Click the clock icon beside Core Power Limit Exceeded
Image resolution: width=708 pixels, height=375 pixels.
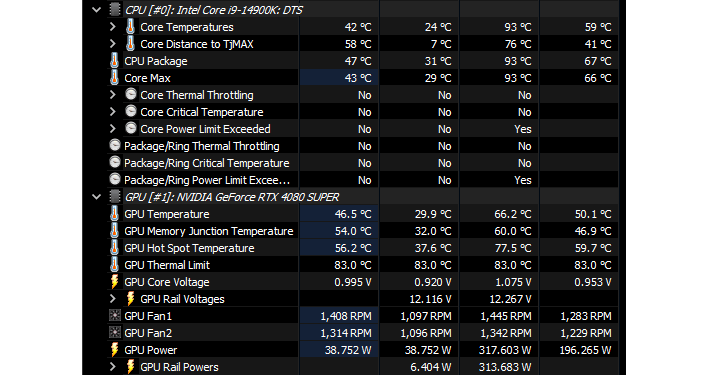coord(131,128)
